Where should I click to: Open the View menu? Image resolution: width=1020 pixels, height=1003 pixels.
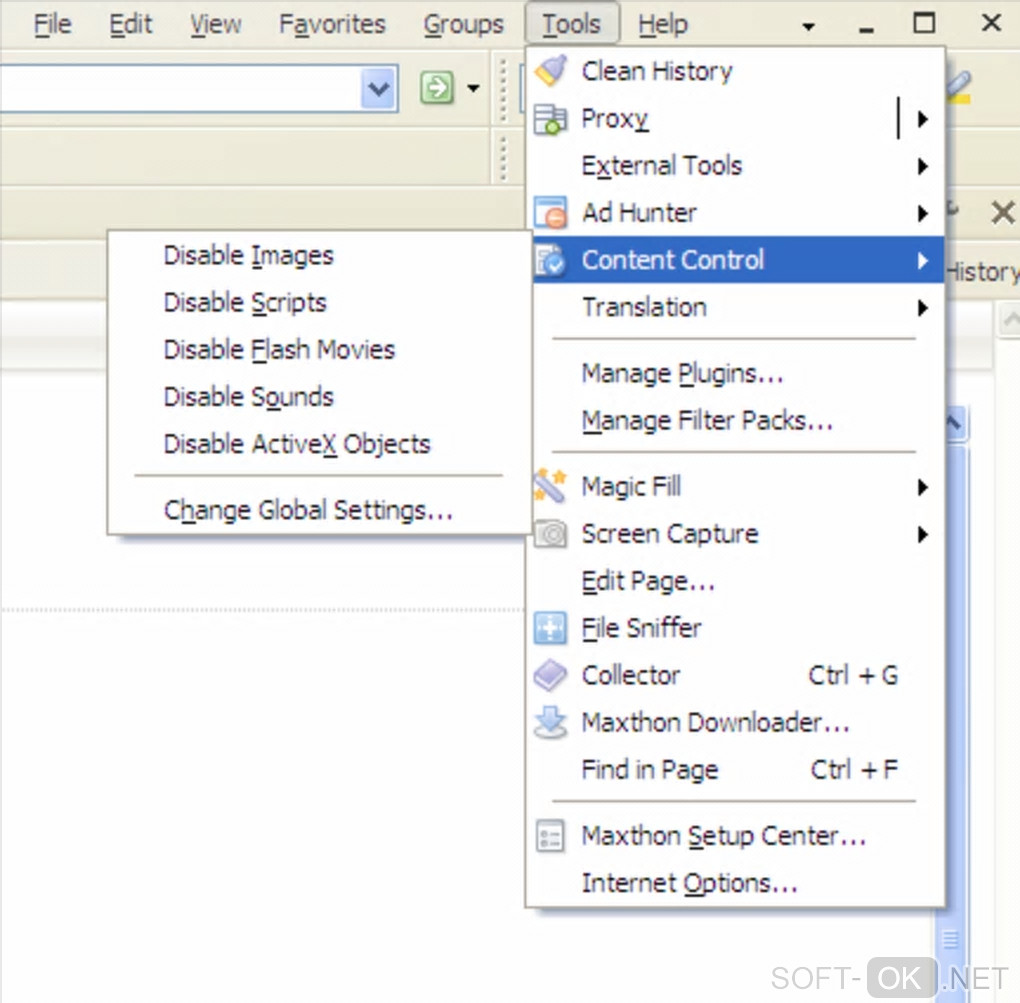[215, 25]
